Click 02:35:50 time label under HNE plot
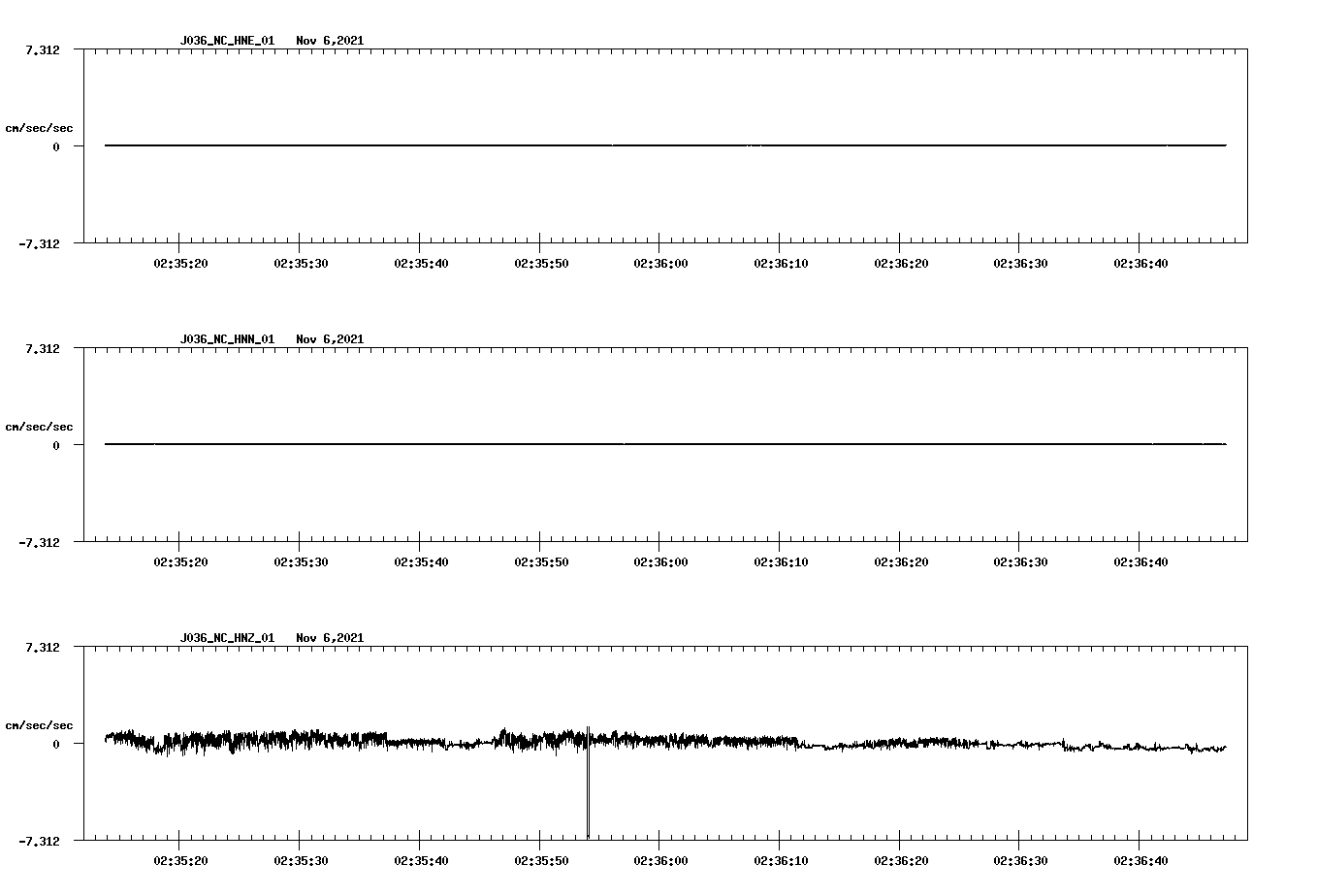Viewport: 1317px width, 896px height. (541, 263)
